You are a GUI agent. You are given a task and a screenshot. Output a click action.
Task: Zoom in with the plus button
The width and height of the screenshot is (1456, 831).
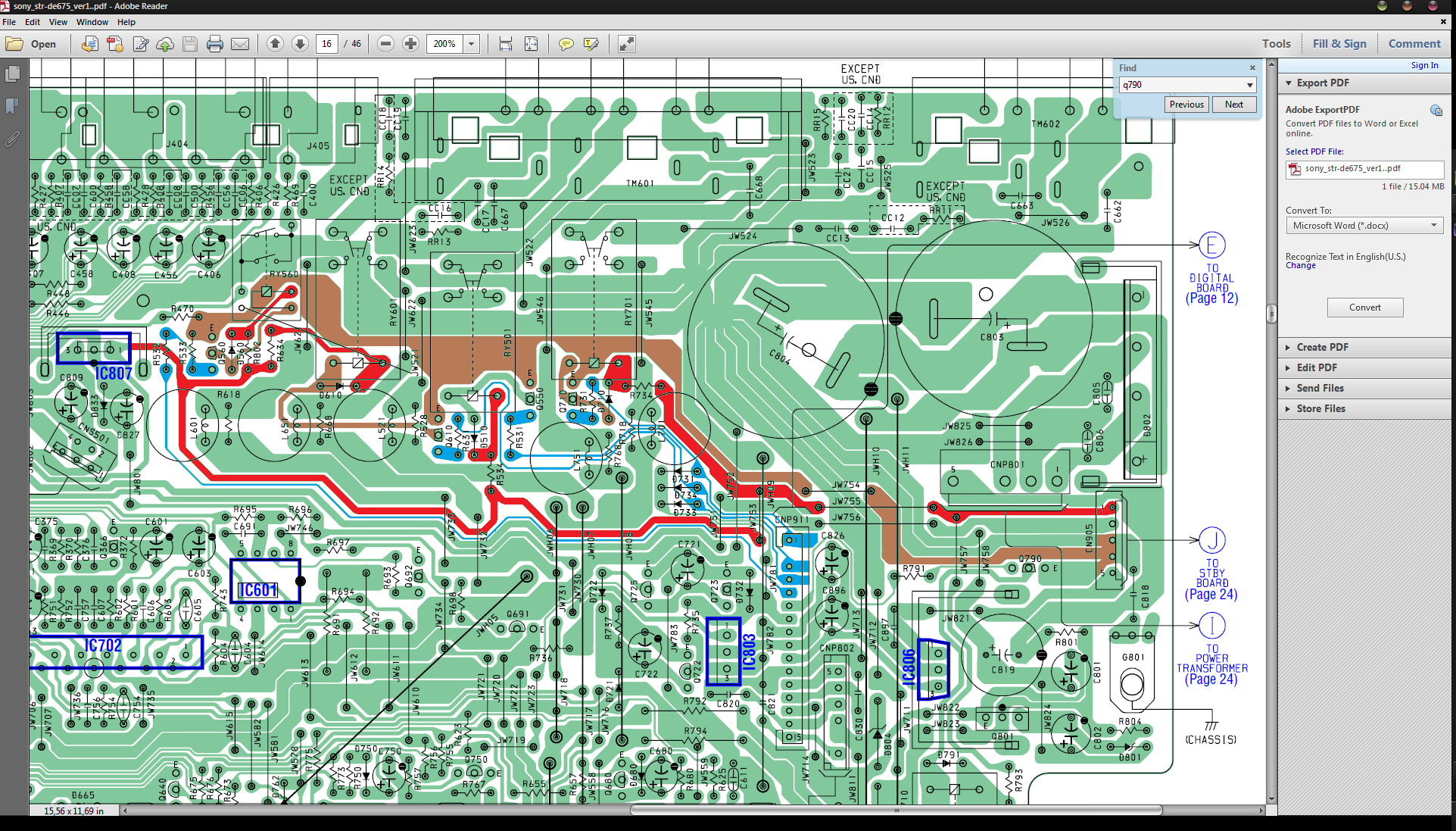pyautogui.click(x=410, y=44)
